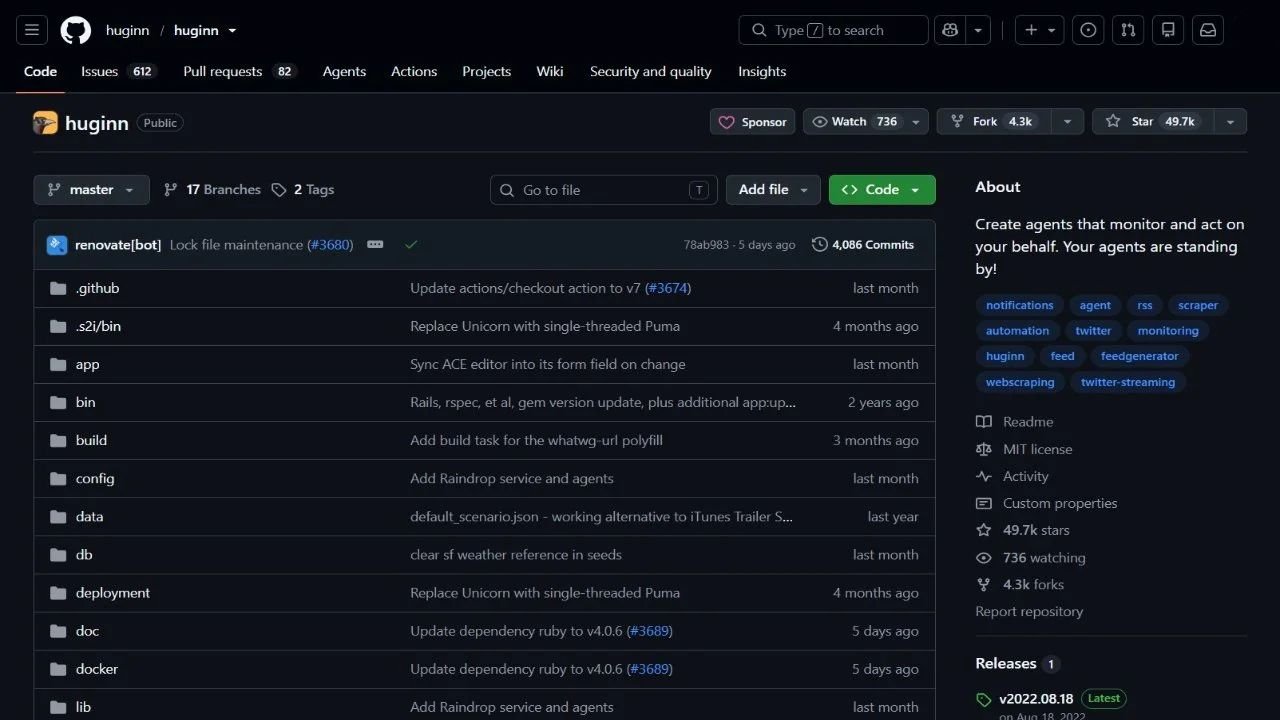Click the Activity pulse icon

[x=984, y=476]
